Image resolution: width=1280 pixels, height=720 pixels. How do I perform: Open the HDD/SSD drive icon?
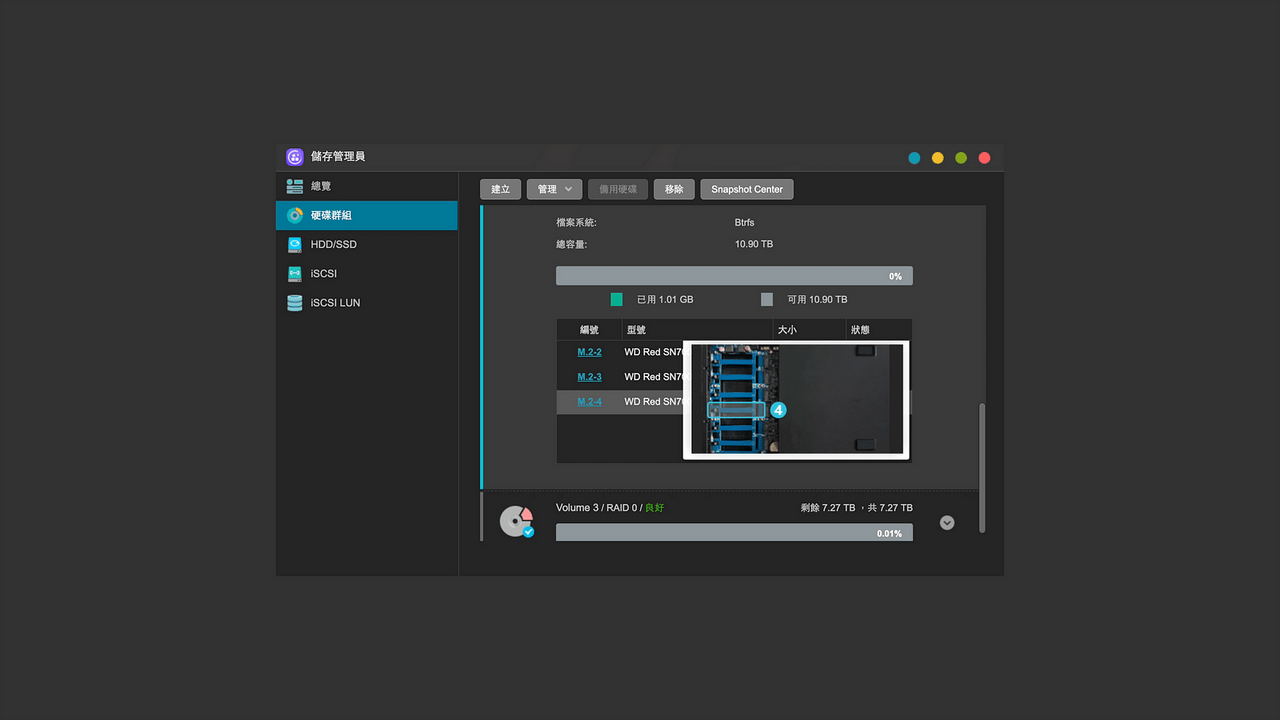click(x=295, y=244)
